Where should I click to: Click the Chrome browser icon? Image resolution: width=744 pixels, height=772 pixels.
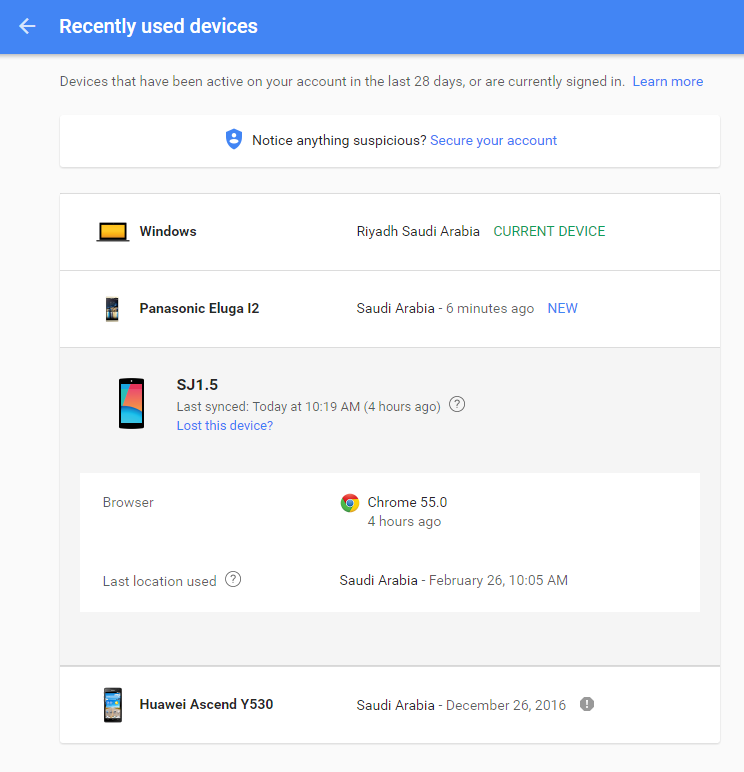(350, 503)
